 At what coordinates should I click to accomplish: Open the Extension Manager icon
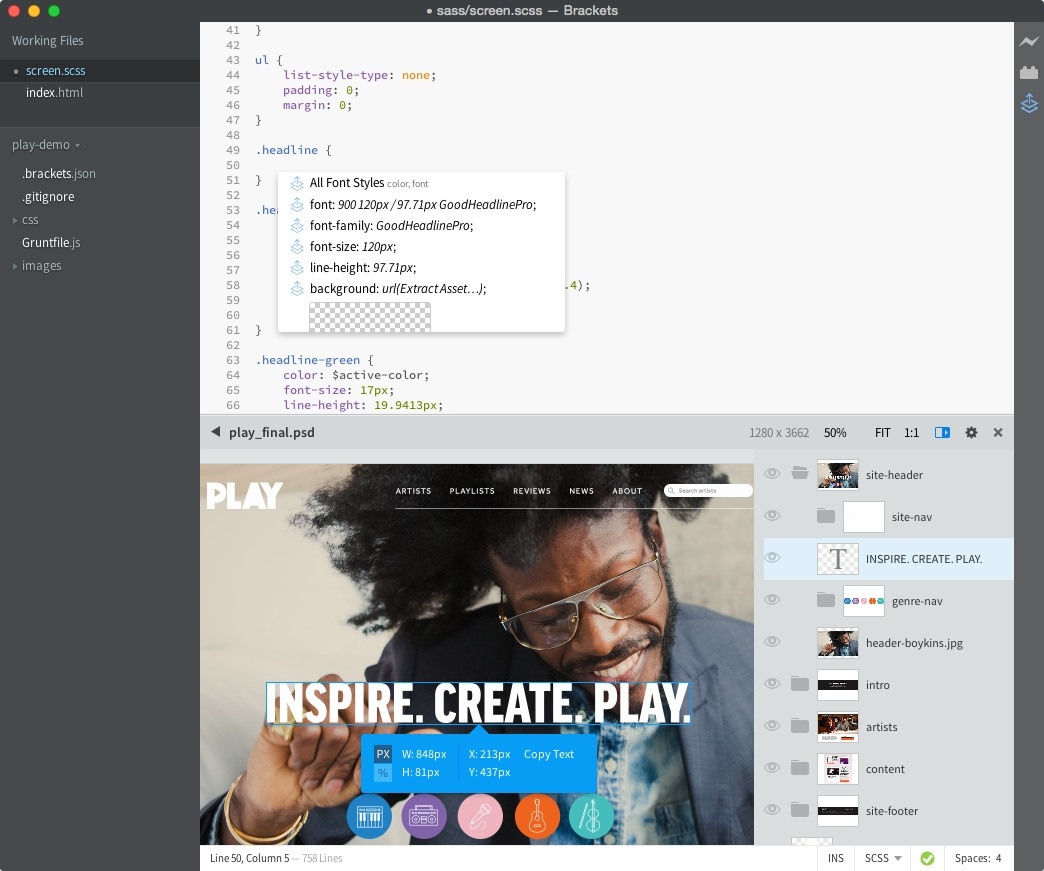pos(1029,72)
